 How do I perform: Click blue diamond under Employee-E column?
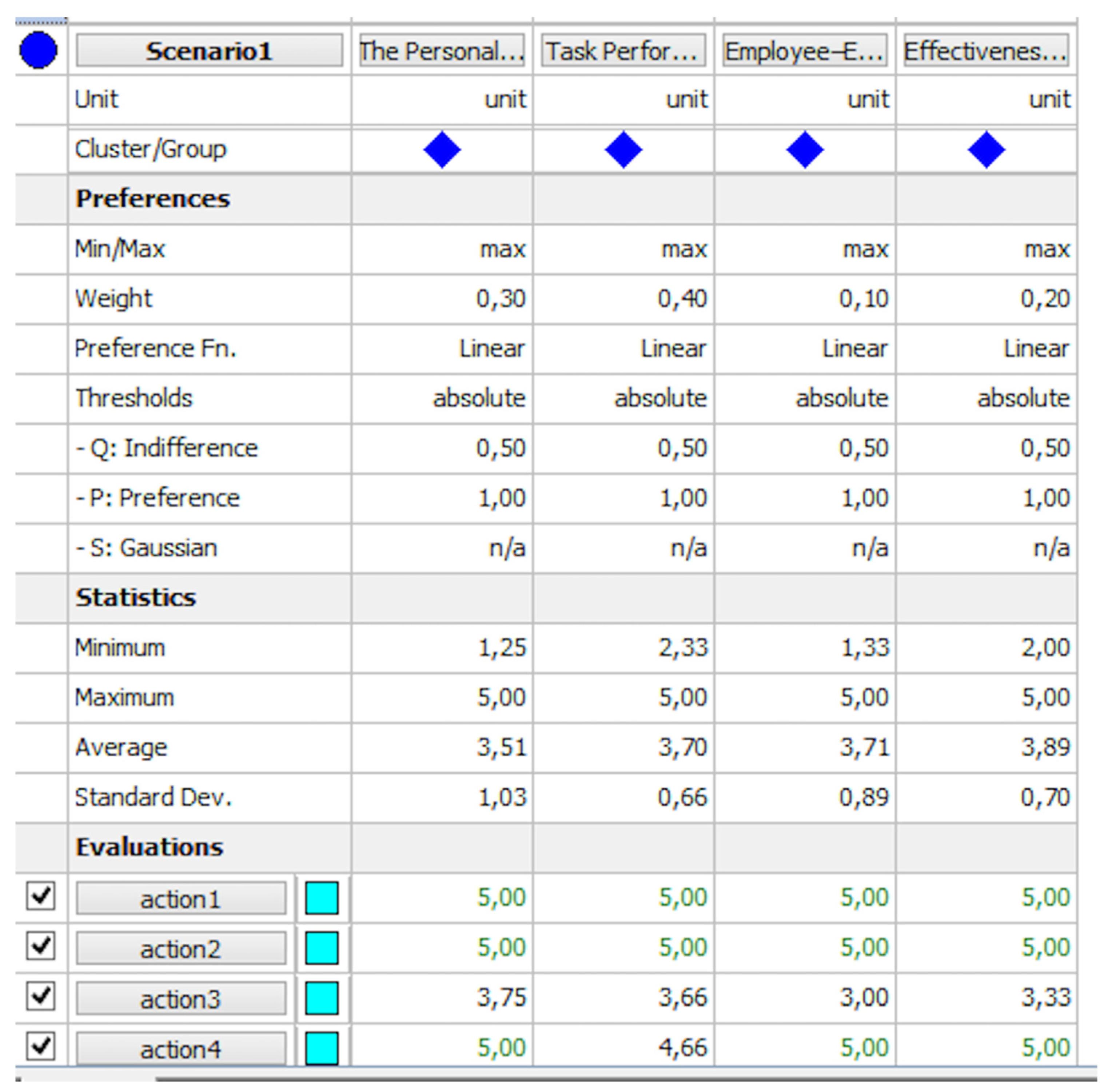(805, 150)
